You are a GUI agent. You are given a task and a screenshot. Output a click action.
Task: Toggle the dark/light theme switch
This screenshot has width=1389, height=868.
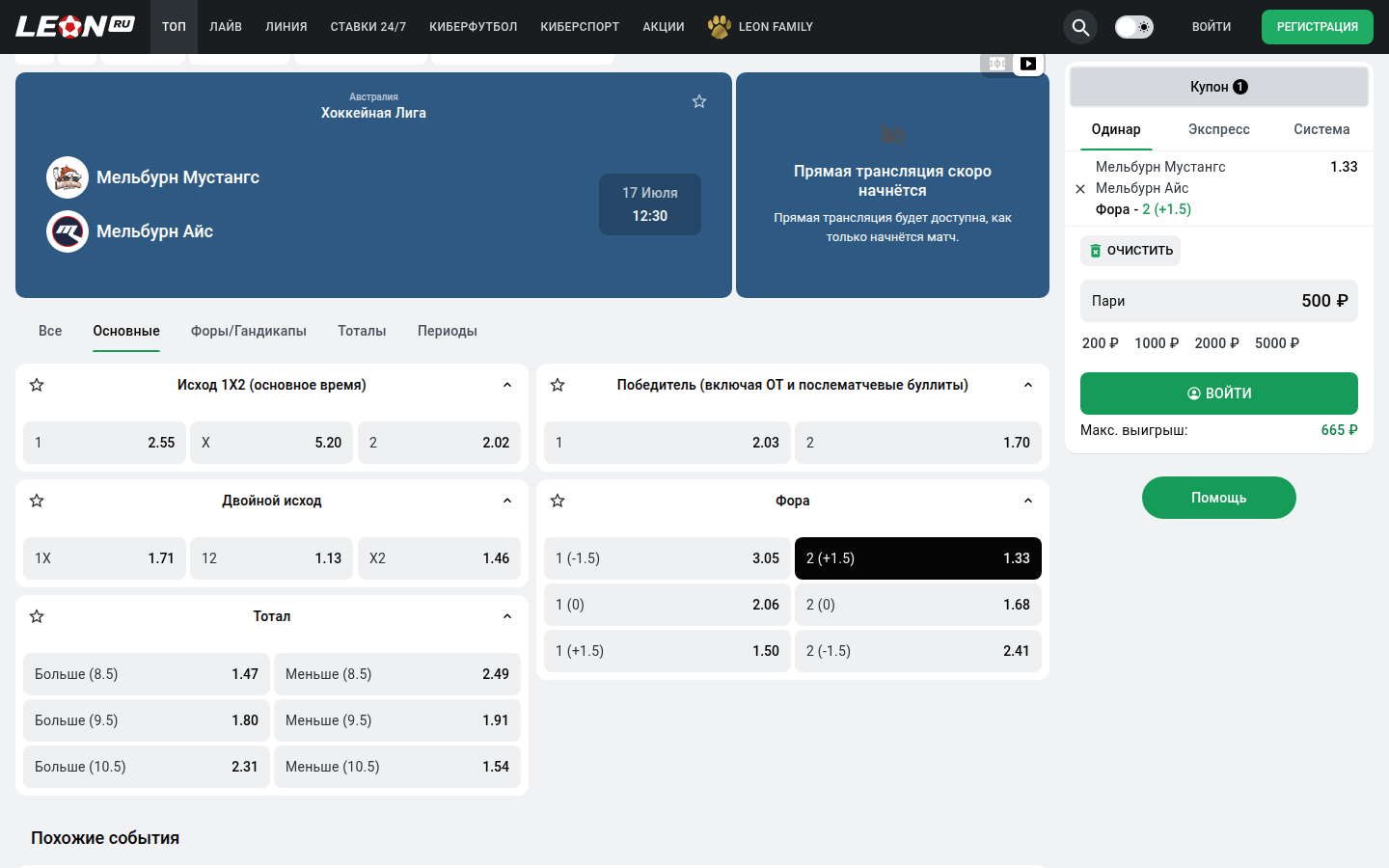1134,27
